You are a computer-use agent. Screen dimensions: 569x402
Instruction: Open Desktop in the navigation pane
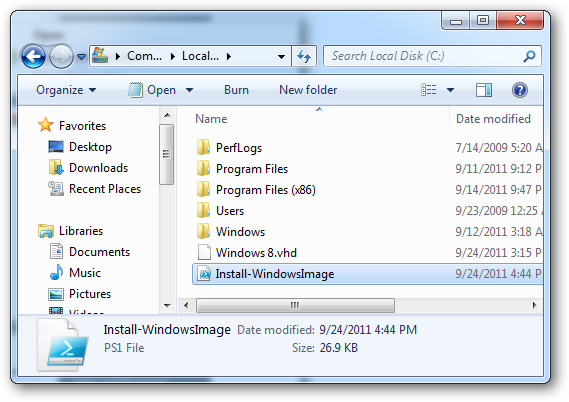pos(90,147)
